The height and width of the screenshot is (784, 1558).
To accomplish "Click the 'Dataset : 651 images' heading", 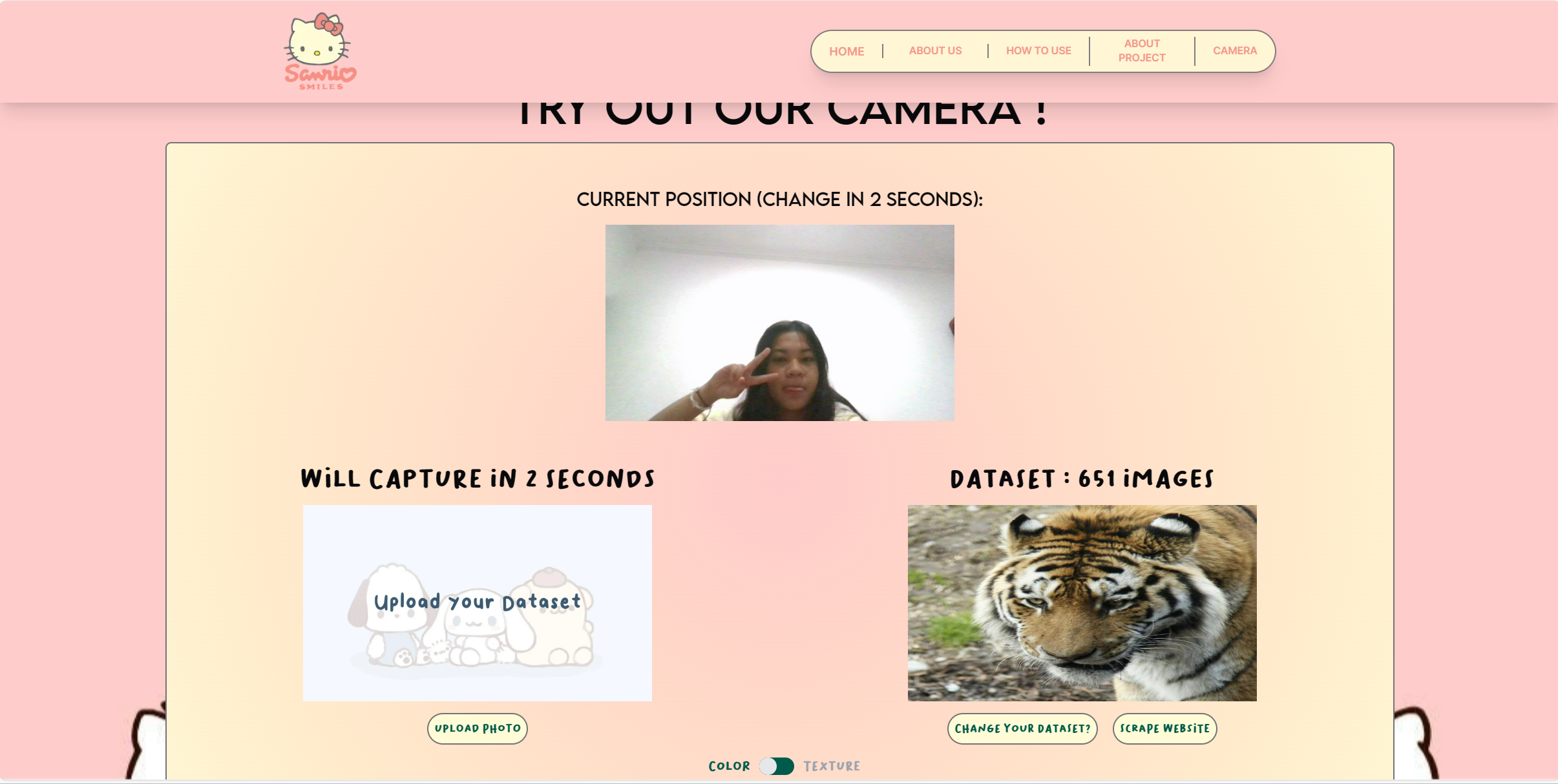I will tap(1082, 479).
